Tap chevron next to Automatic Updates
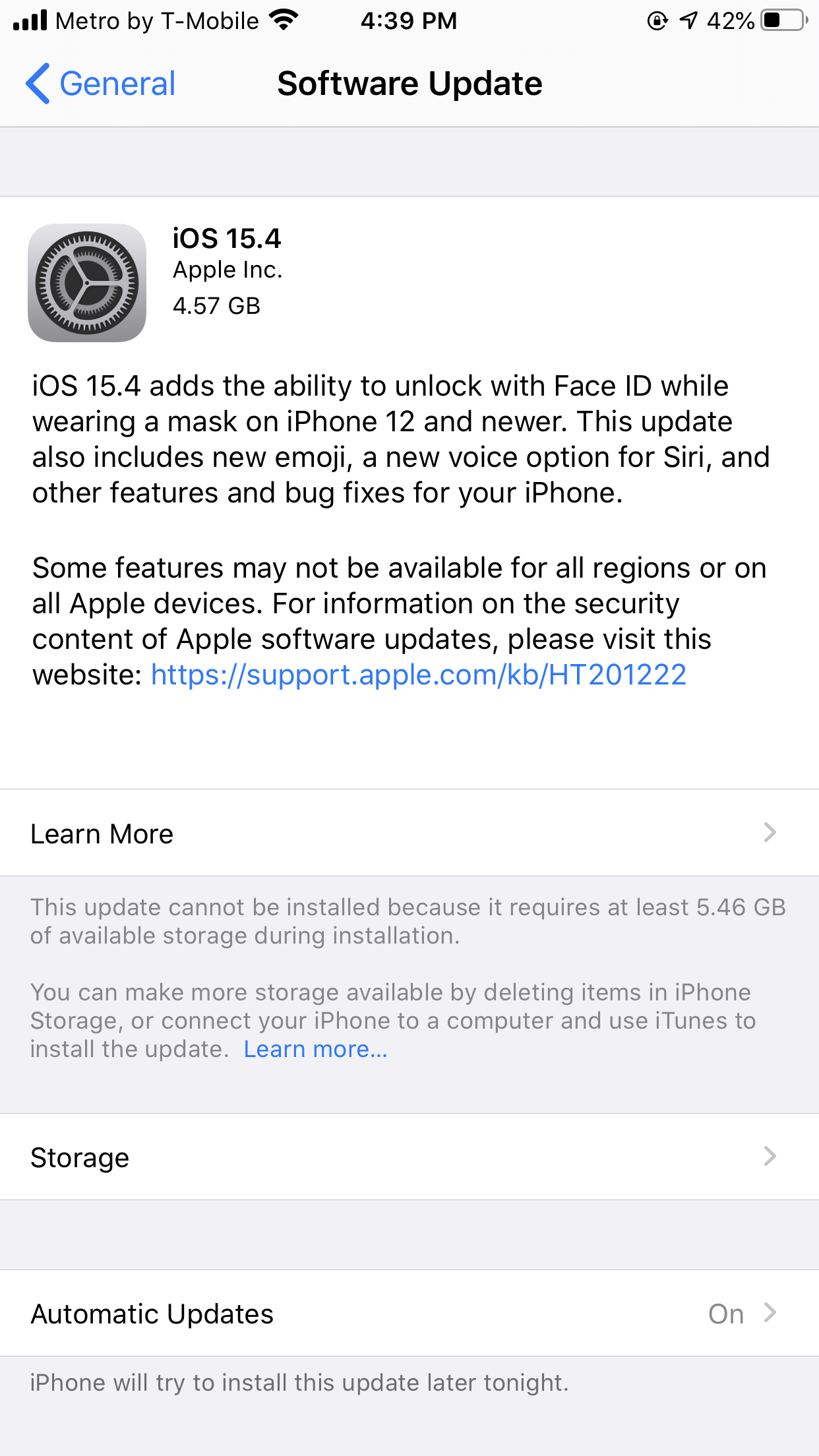Screen dimensions: 819x1456 (x=770, y=1312)
